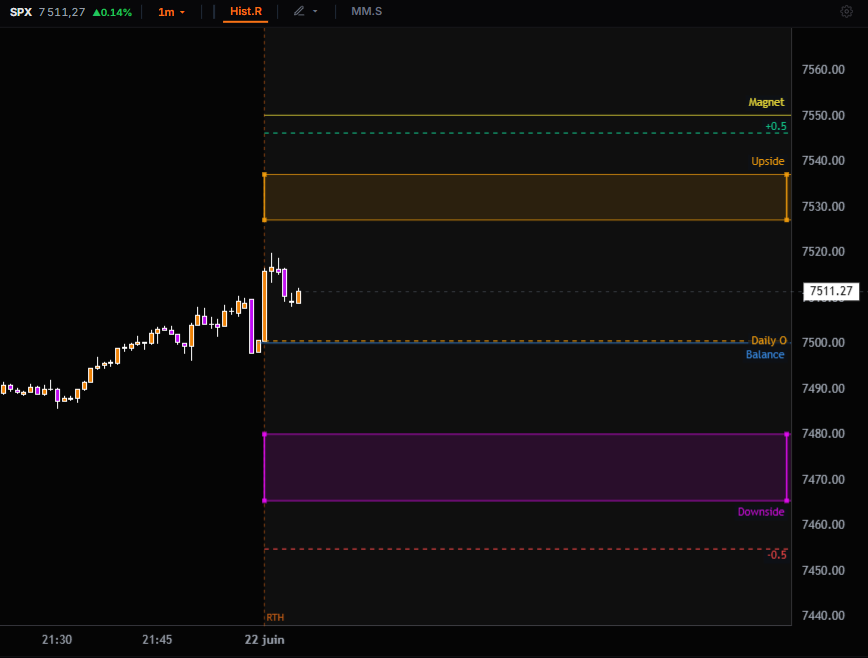Viewport: 868px width, 658px height.
Task: Click the 7460.00 price axis label
Action: 823,525
